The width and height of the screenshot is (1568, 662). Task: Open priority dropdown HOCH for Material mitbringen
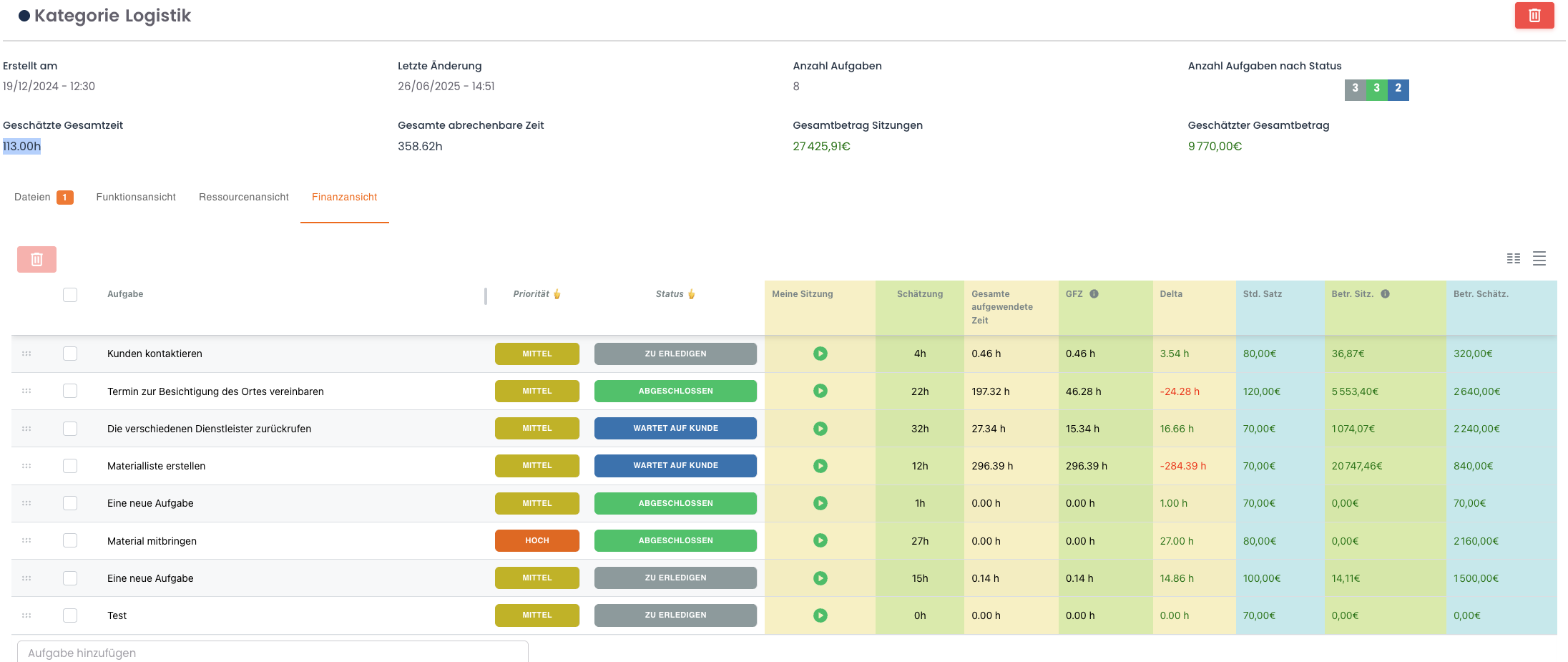click(x=536, y=541)
